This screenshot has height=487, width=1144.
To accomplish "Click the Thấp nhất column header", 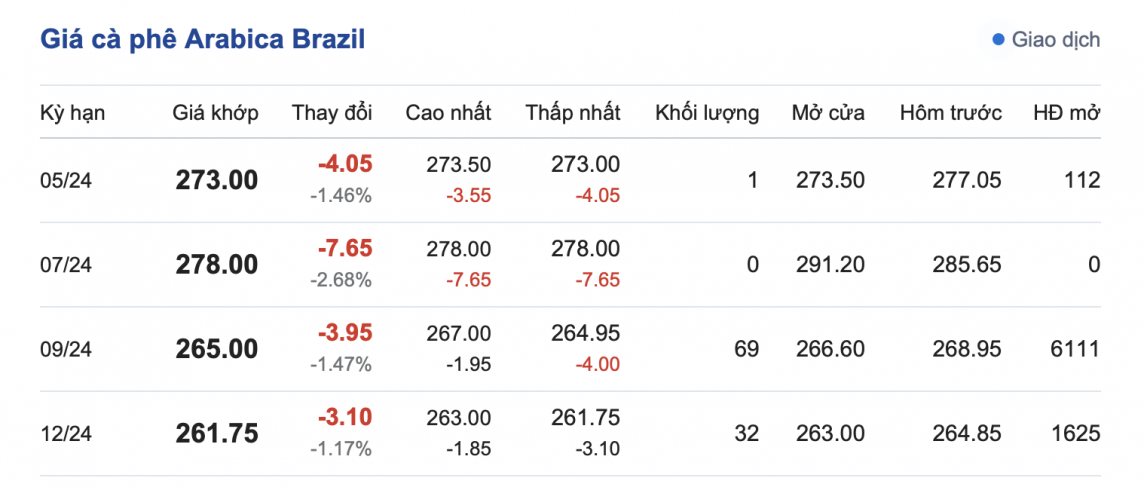I will (573, 112).
